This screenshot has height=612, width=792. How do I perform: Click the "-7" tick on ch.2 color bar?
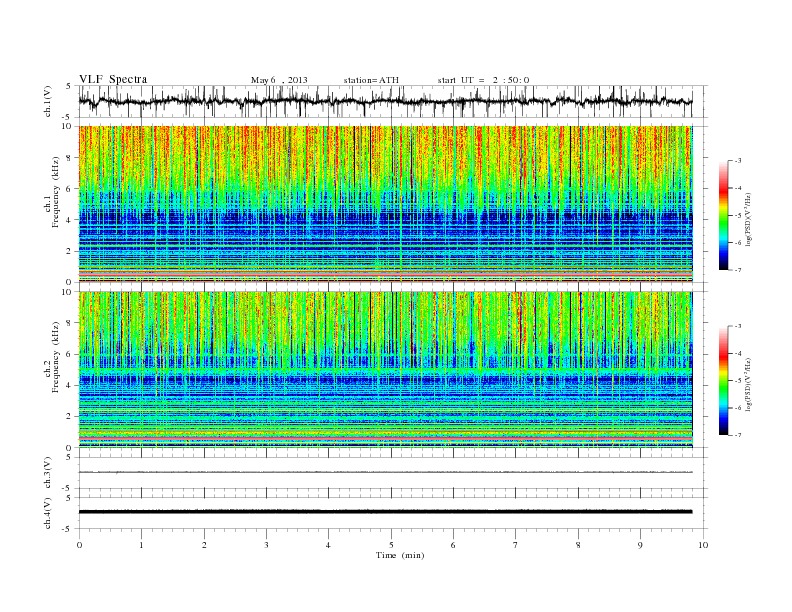[738, 435]
